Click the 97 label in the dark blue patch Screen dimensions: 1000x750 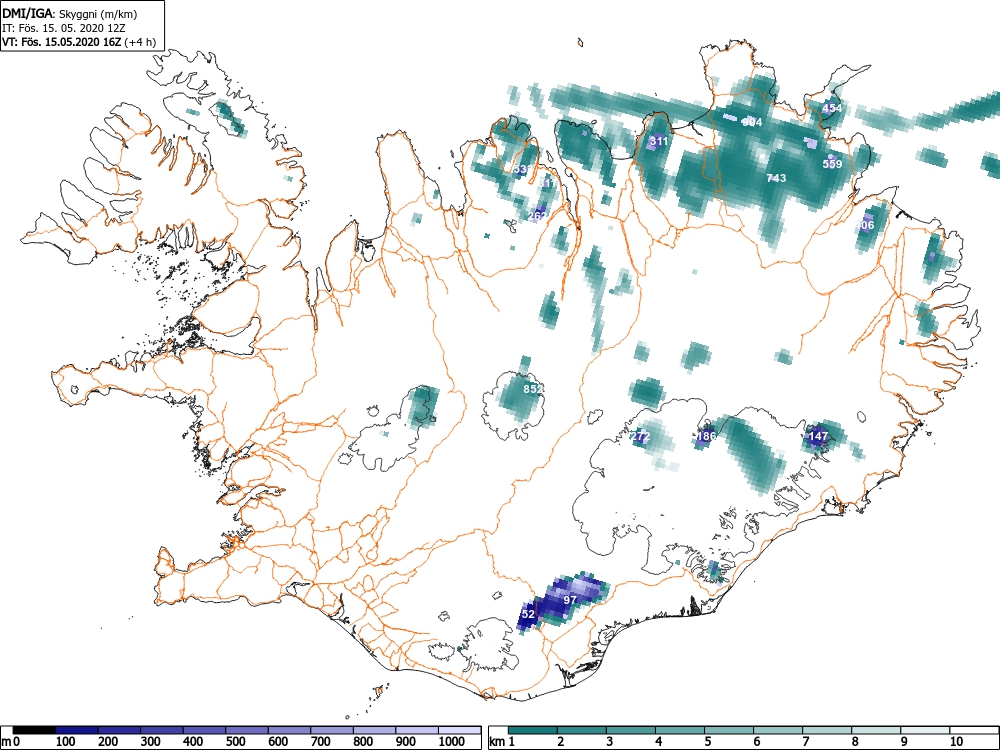(570, 600)
